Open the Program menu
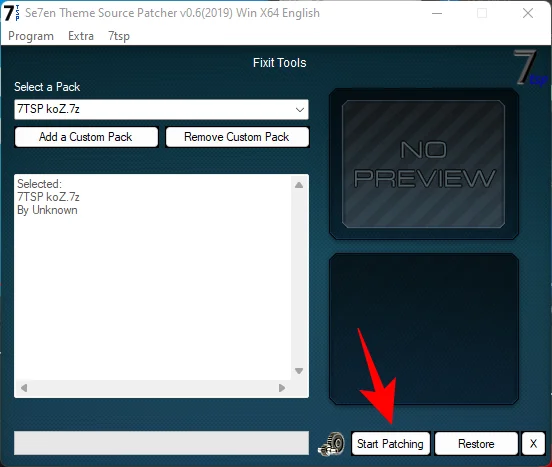The width and height of the screenshot is (552, 467). coord(31,36)
